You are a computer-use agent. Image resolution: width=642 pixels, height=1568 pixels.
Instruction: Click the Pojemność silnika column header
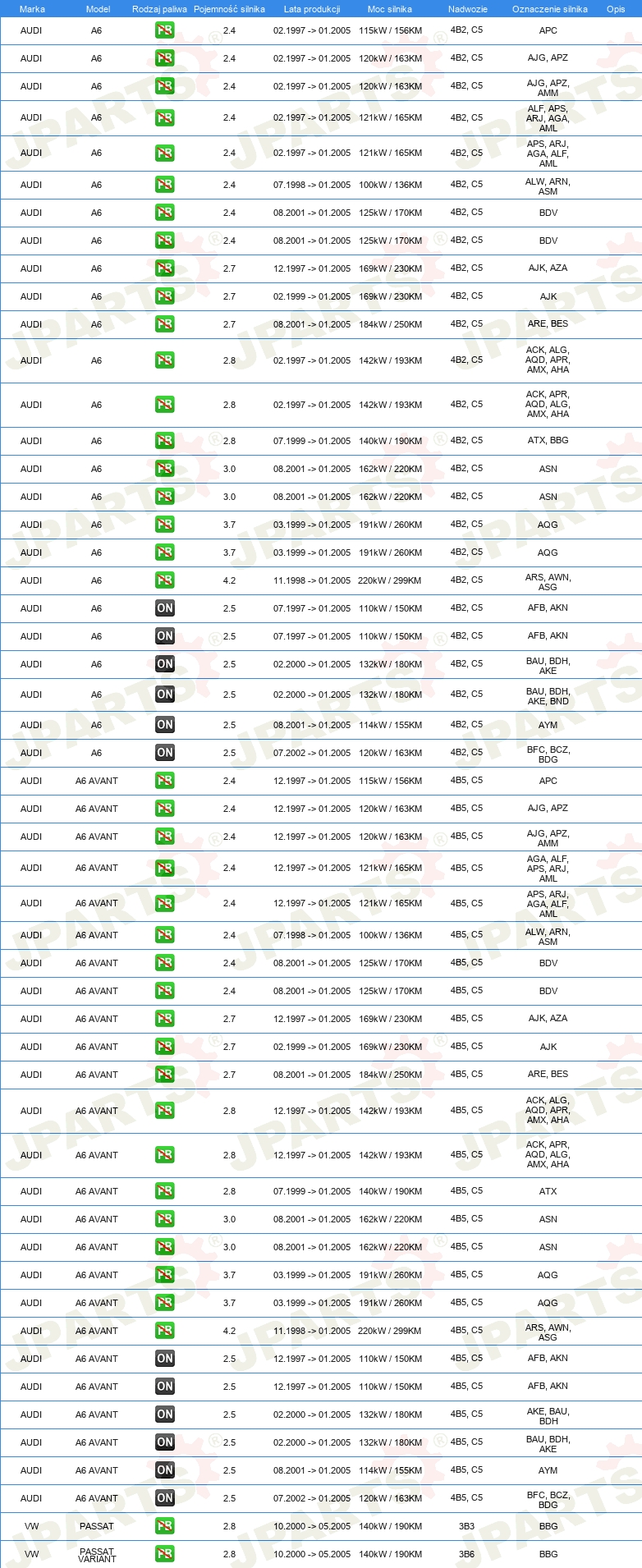[x=229, y=9]
